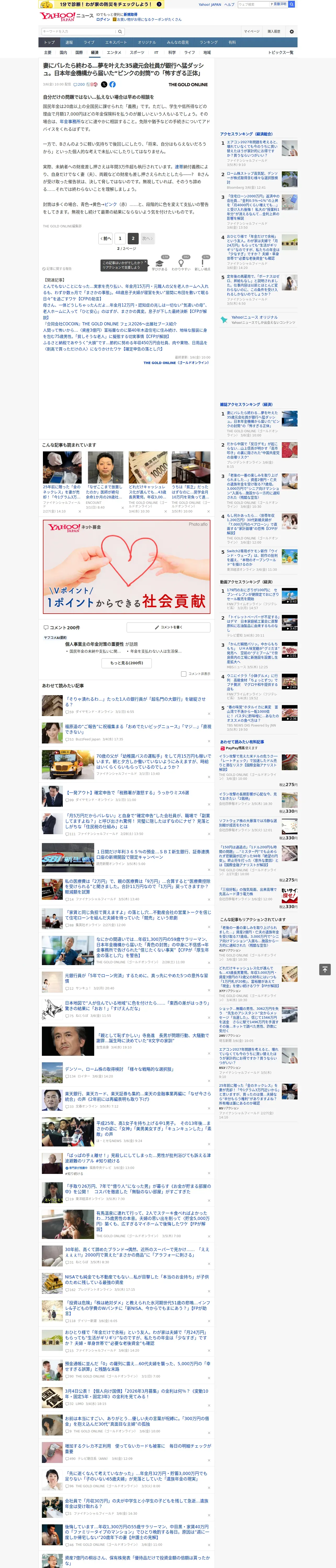The width and height of the screenshot is (336, 1568).
Task: Click the Yahoo! JAPAN ニュース logo
Action: click(67, 16)
